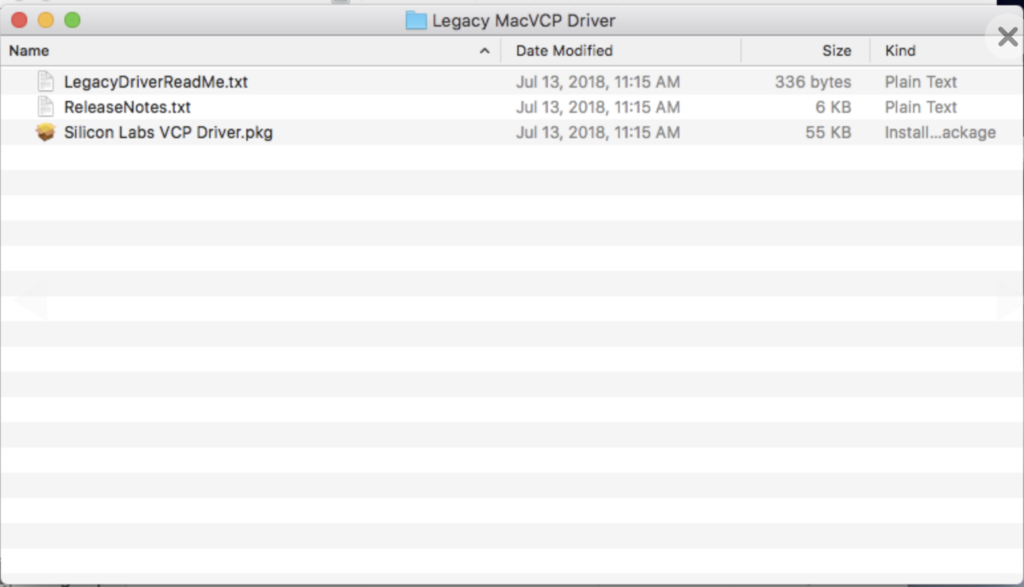The image size is (1024, 587).
Task: Click the 336 bytes size entry
Action: click(813, 82)
